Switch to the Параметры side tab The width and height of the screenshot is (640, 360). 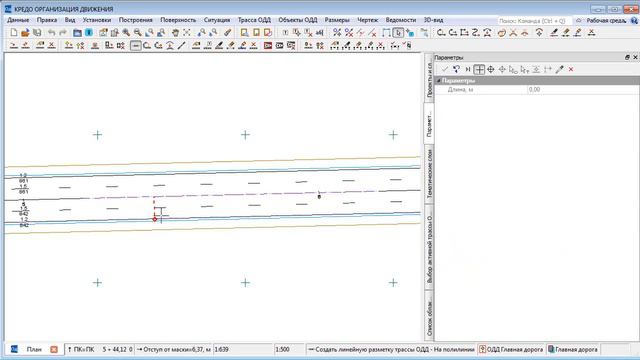(429, 123)
